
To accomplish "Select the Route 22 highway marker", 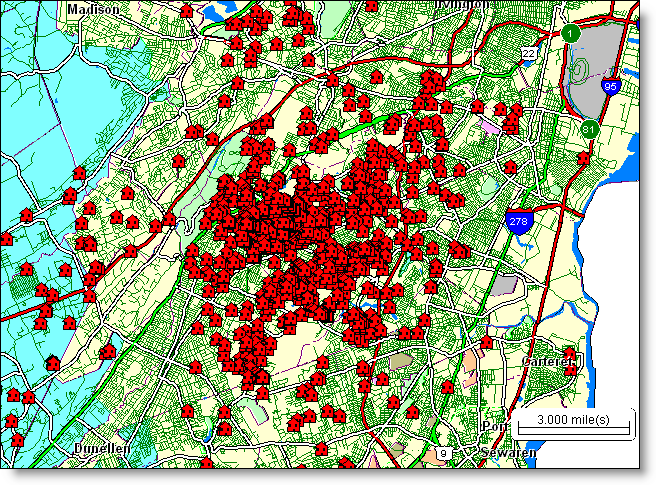I will tap(528, 51).
